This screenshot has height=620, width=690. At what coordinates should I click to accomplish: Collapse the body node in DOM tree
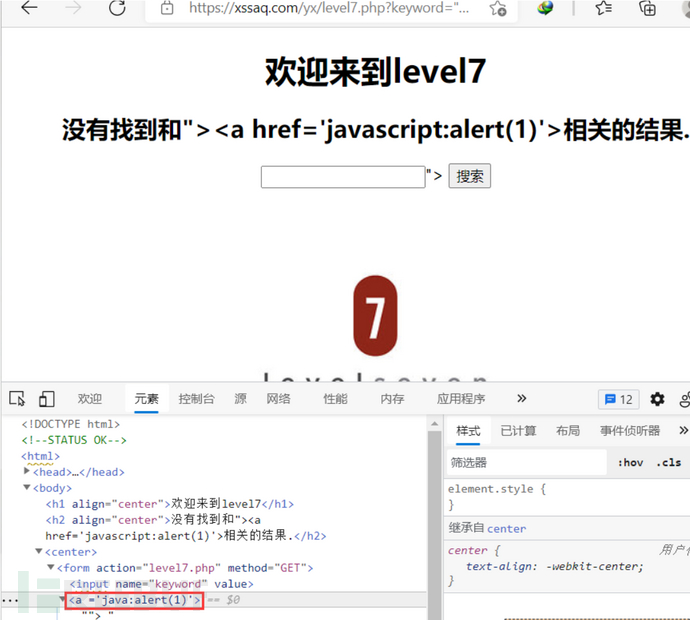click(27, 488)
